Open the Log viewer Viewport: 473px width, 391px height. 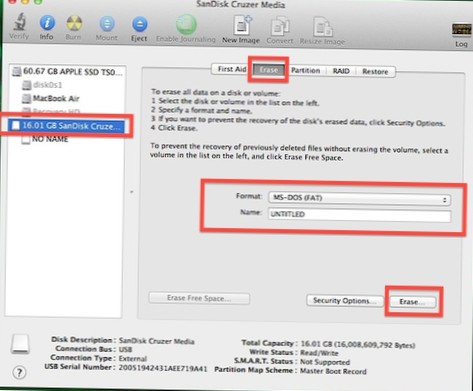click(461, 30)
